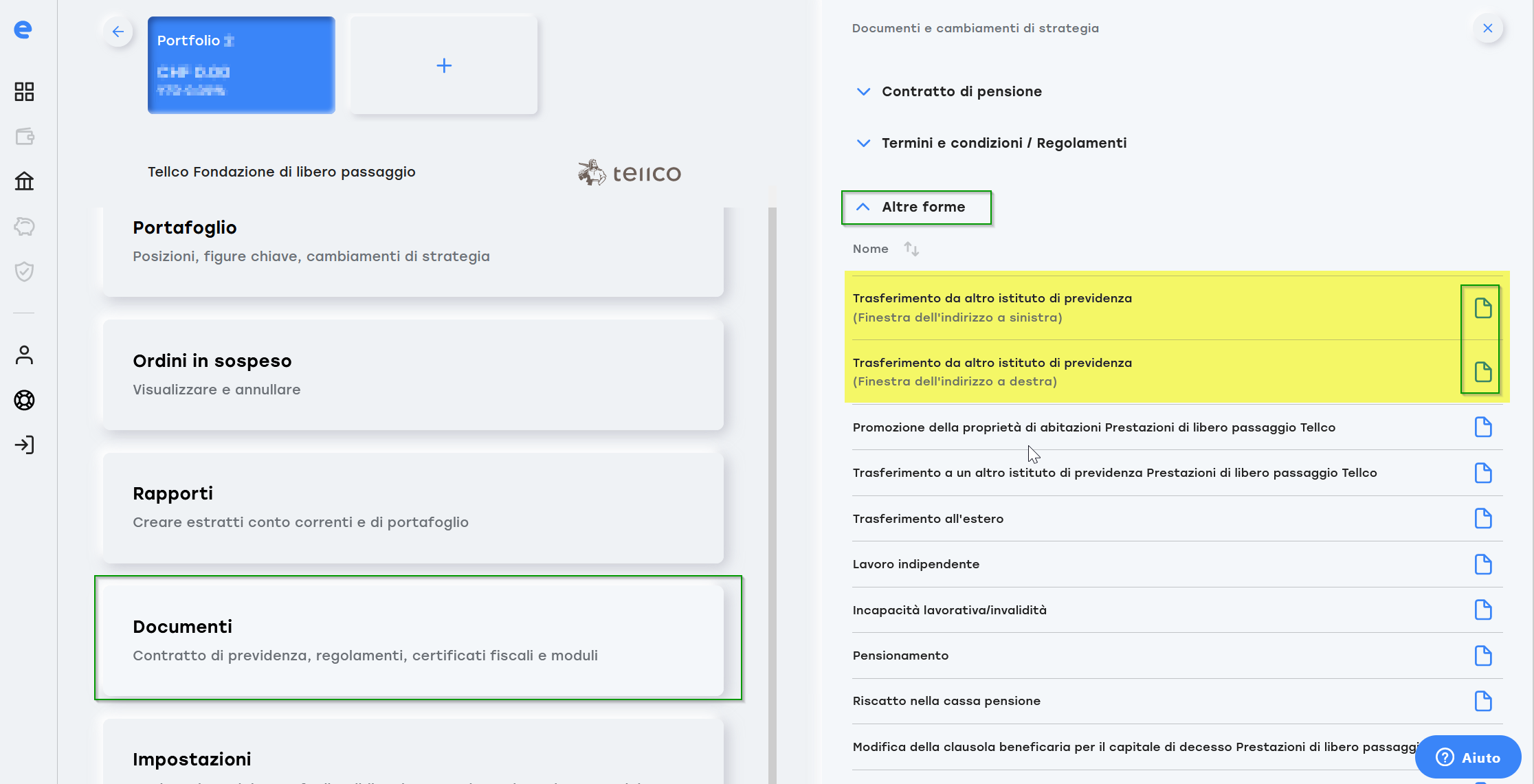Open document icon for Pensionamento row
Viewport: 1534px width, 784px height.
(1482, 656)
